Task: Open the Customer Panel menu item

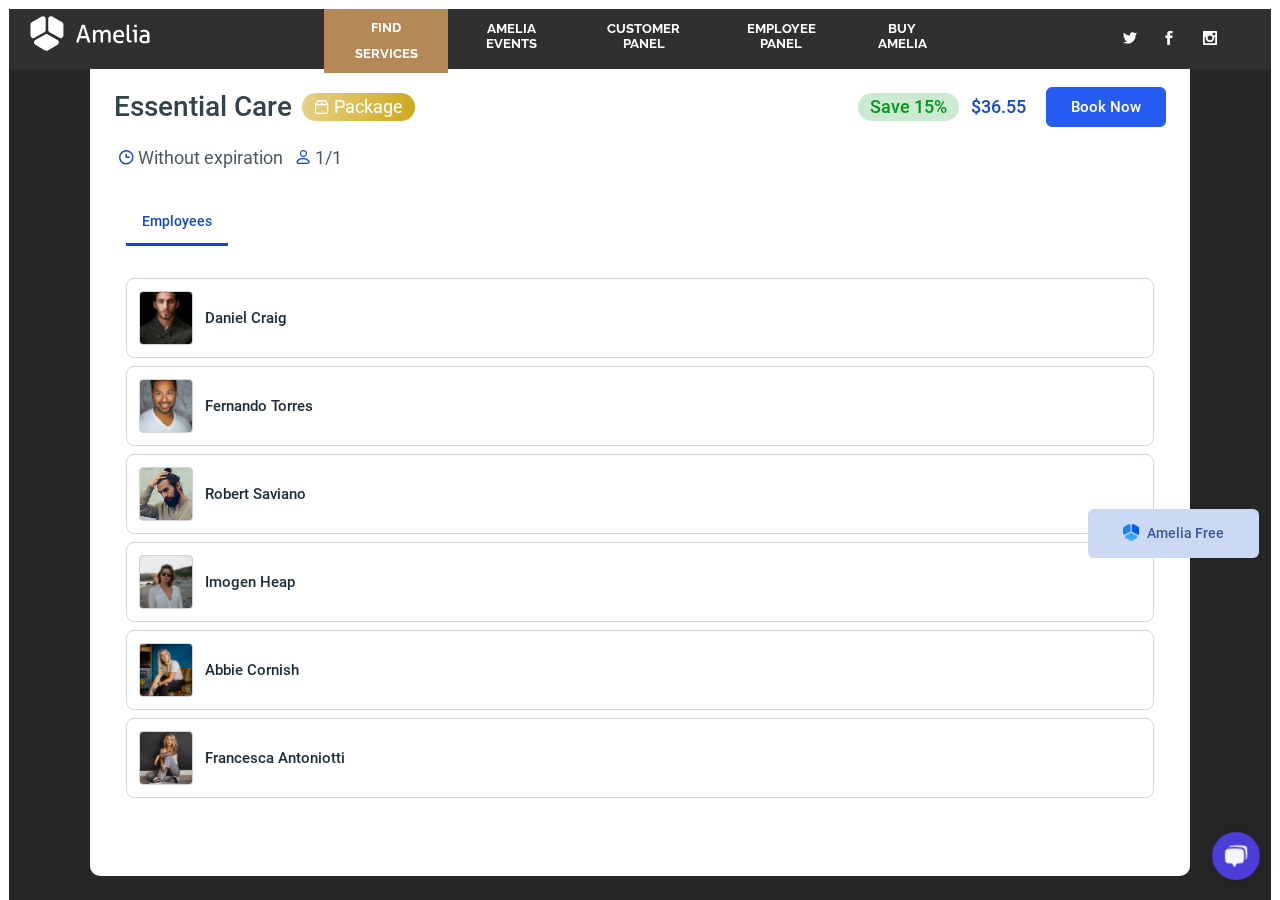Action: 643,36
